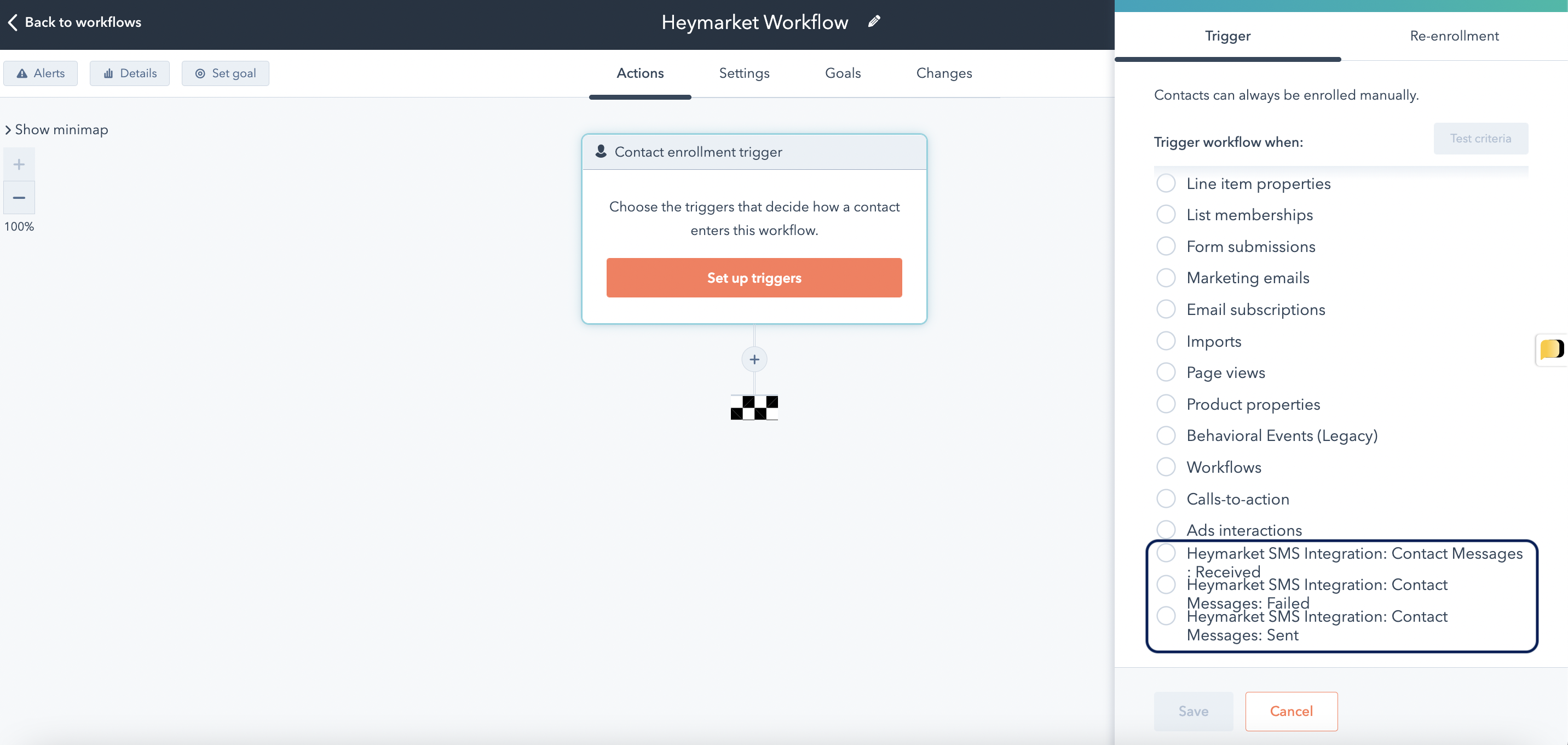Open the Alerts panel
This screenshot has width=1568, height=745.
(40, 73)
